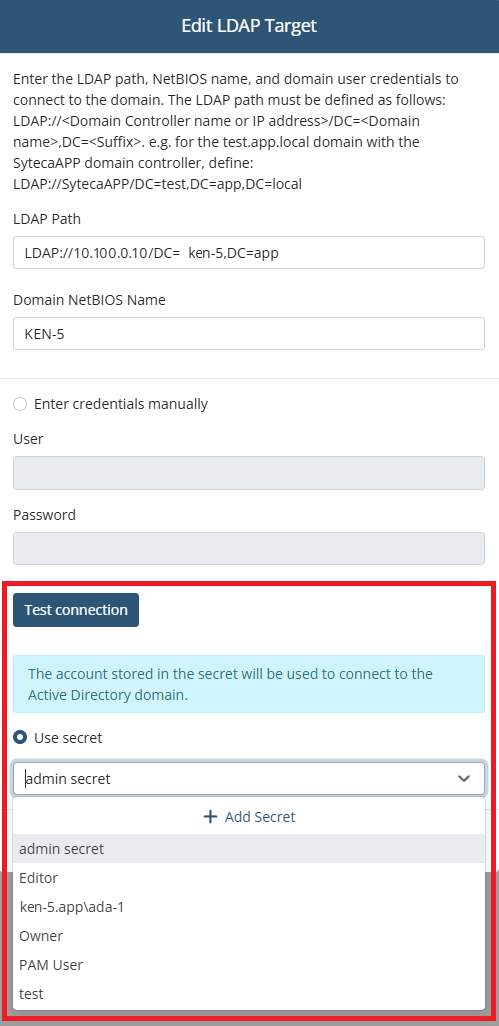Focus the Domain NetBIOS Name field
This screenshot has width=499, height=1026.
click(x=249, y=334)
